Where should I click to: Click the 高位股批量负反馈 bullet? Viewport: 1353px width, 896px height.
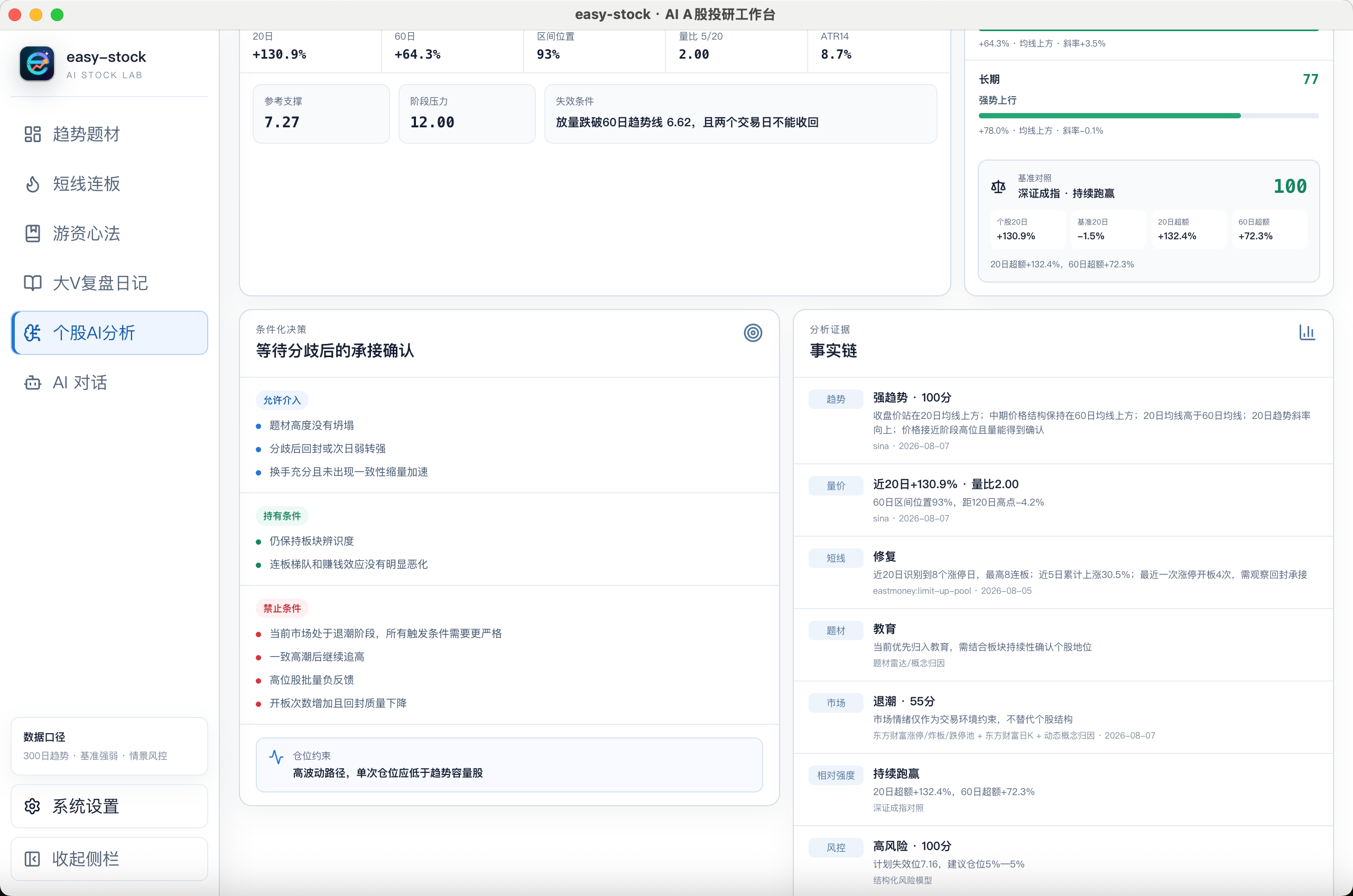coord(311,680)
